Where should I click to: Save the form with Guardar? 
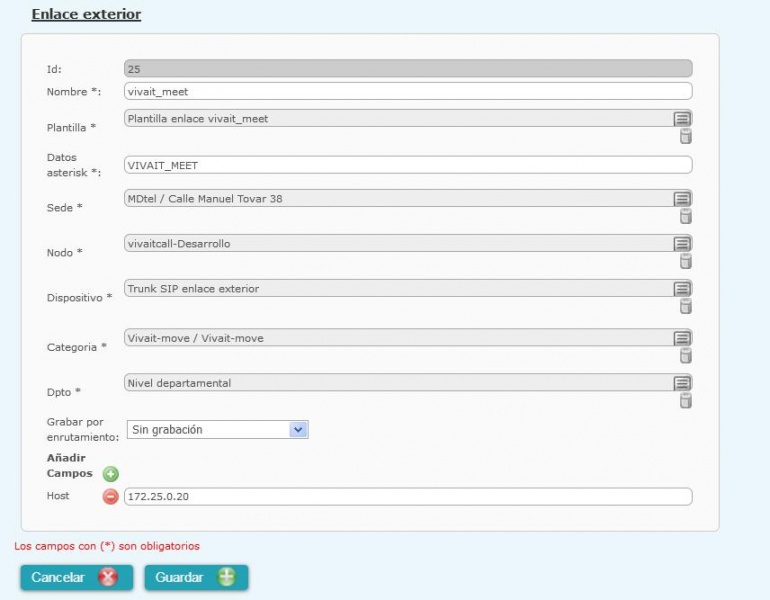pyautogui.click(x=196, y=578)
